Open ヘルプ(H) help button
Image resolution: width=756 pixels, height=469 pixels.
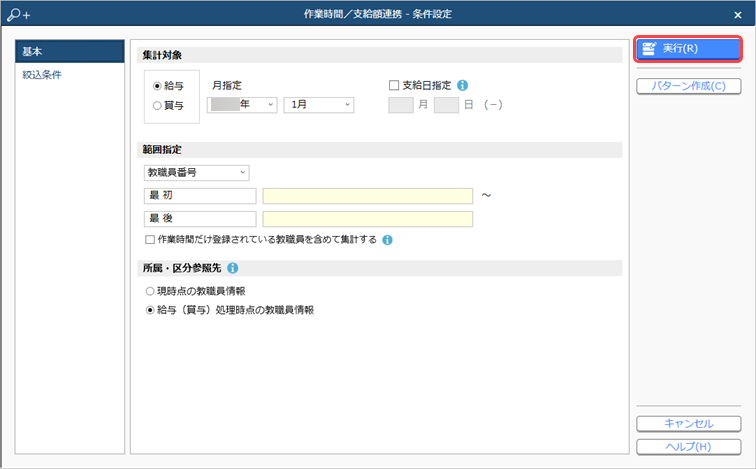[x=688, y=447]
